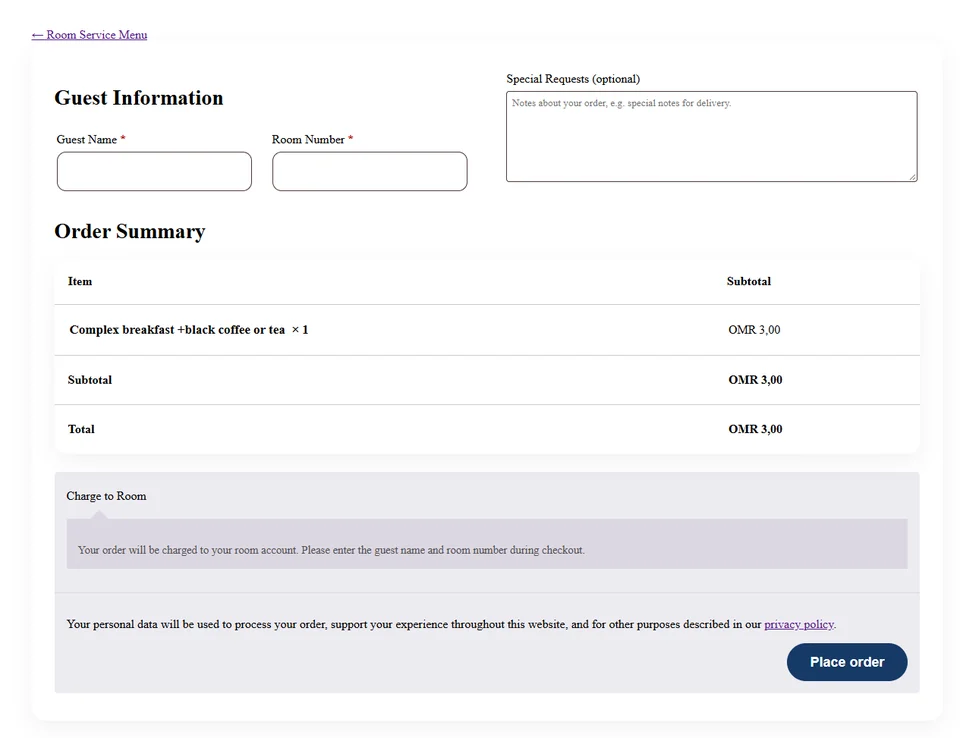
Task: Click the Place order button
Action: 847,662
